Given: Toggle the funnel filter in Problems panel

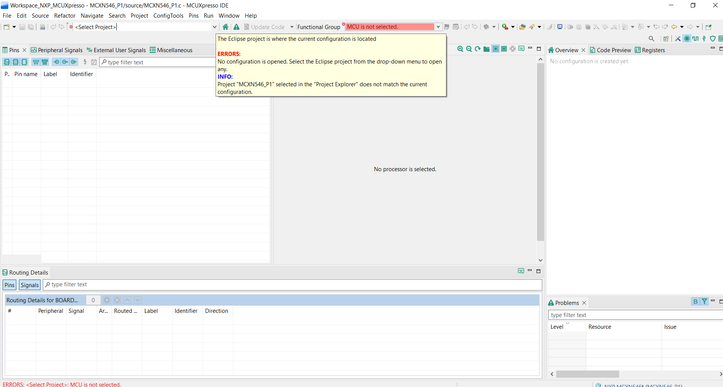Looking at the screenshot, I should (x=704, y=301).
